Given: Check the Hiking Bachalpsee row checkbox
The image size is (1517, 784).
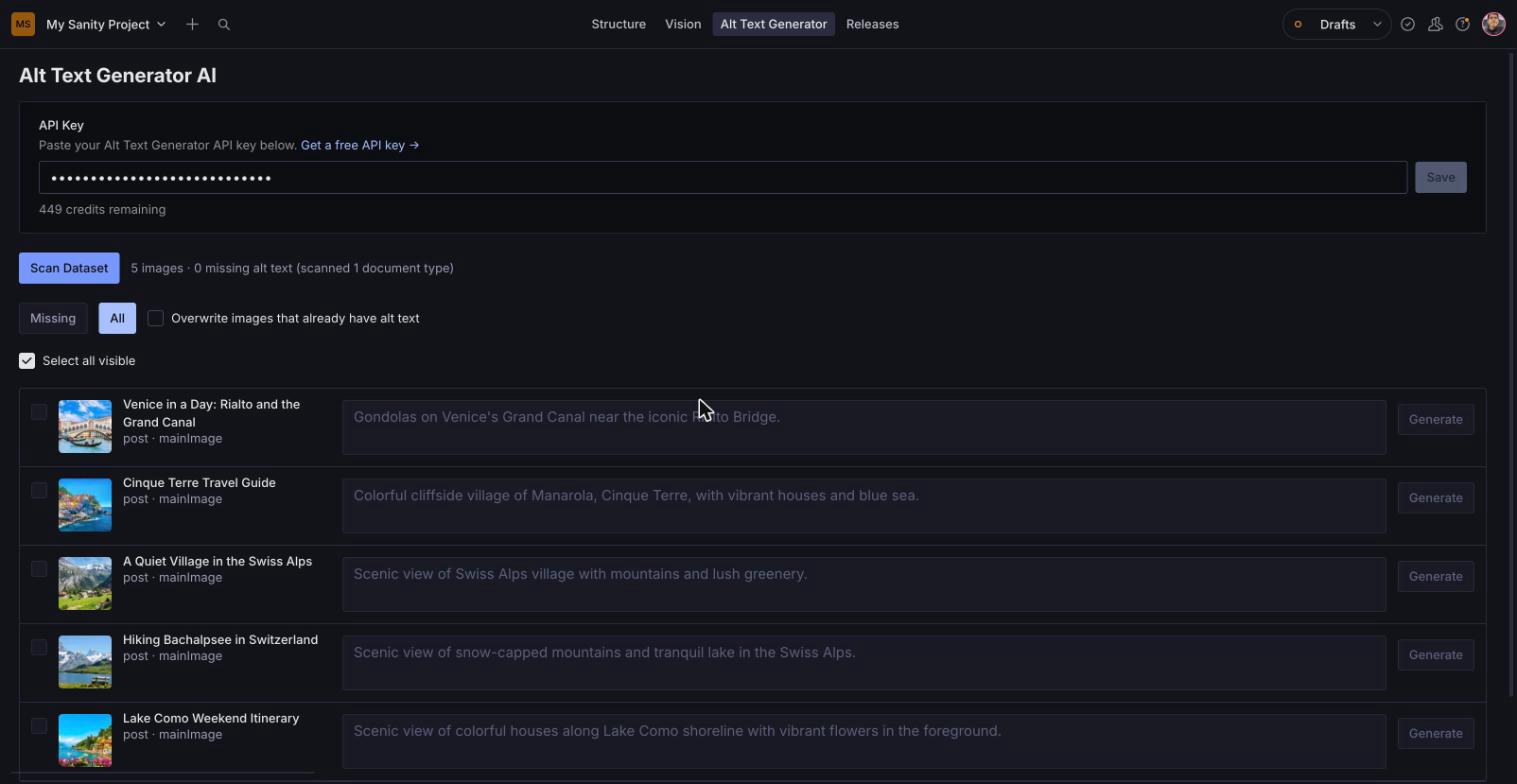Looking at the screenshot, I should click(x=39, y=647).
